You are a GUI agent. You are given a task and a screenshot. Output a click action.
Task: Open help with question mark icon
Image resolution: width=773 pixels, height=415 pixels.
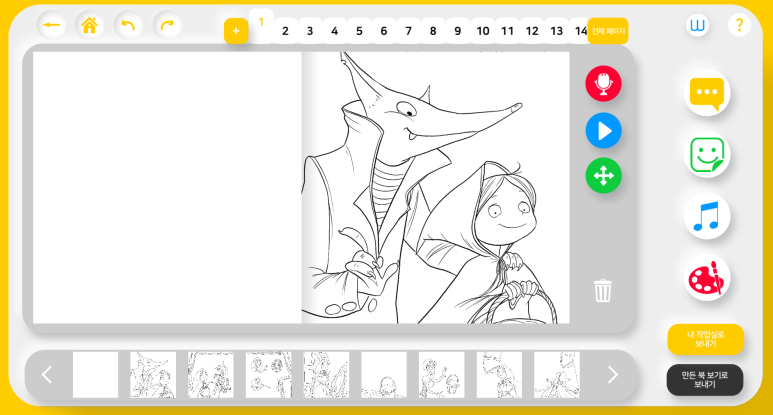click(739, 25)
